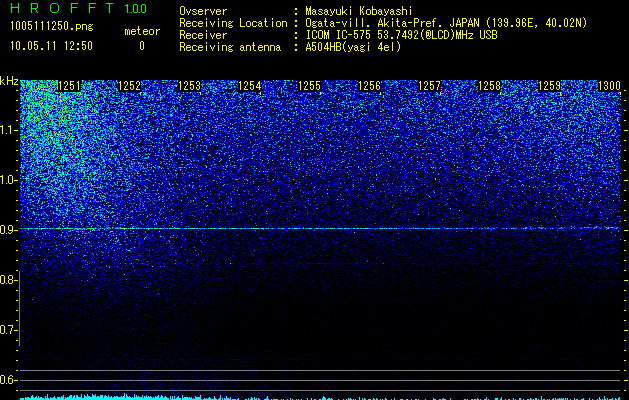Click the Receiving Location label
This screenshot has height=400, width=629.
click(233, 23)
